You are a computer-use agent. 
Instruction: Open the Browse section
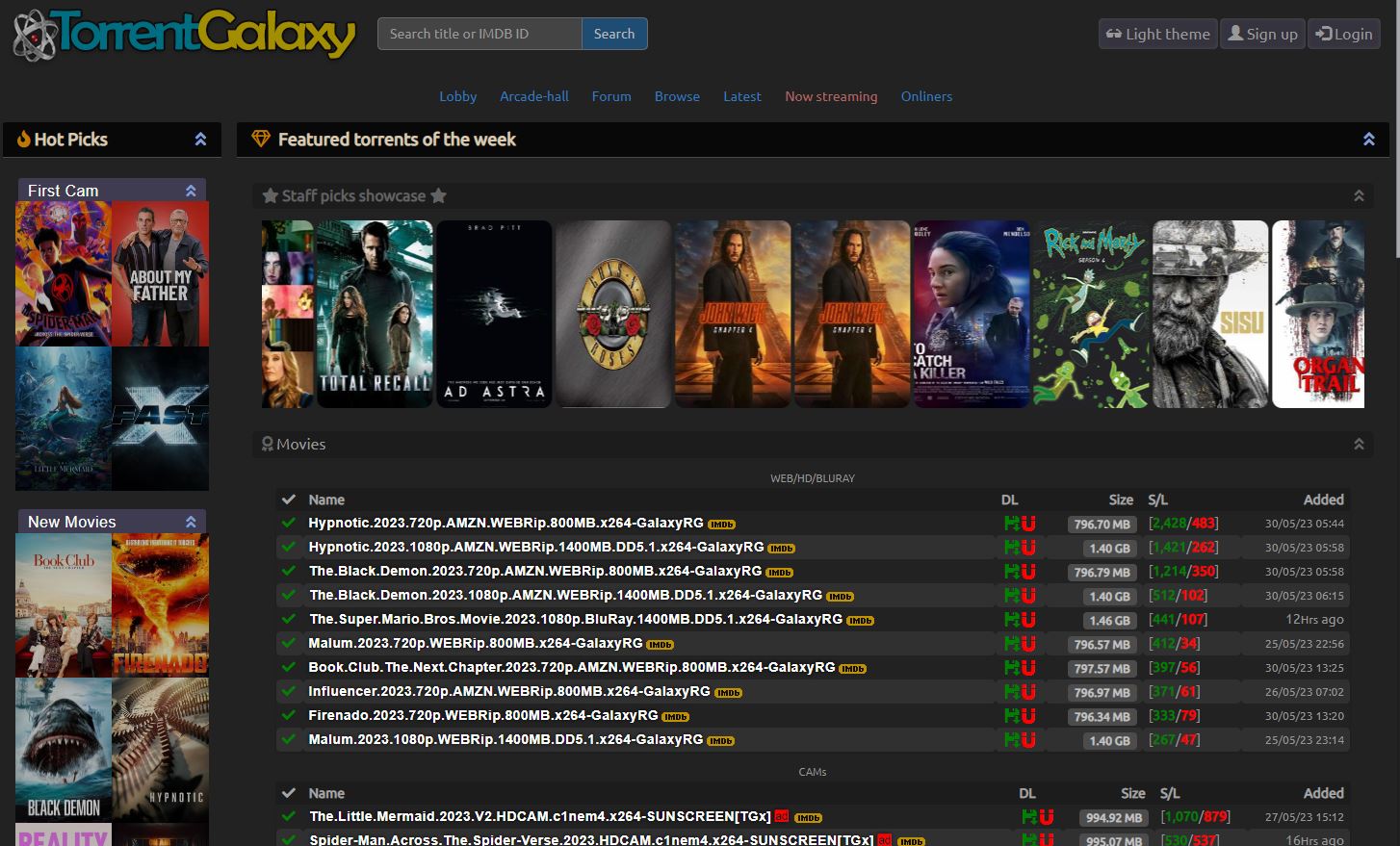point(677,96)
